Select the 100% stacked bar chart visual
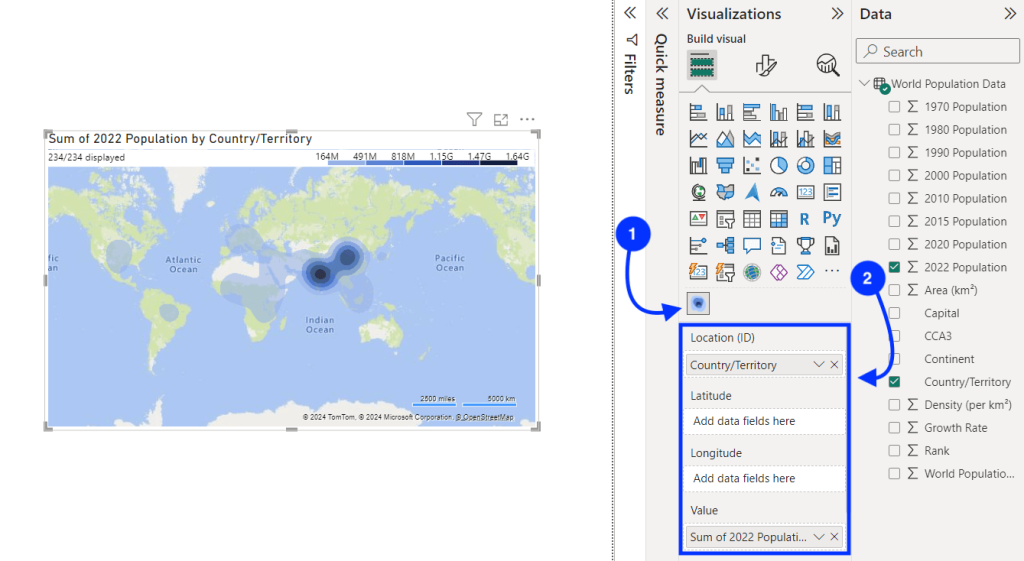1024x561 pixels. point(805,112)
